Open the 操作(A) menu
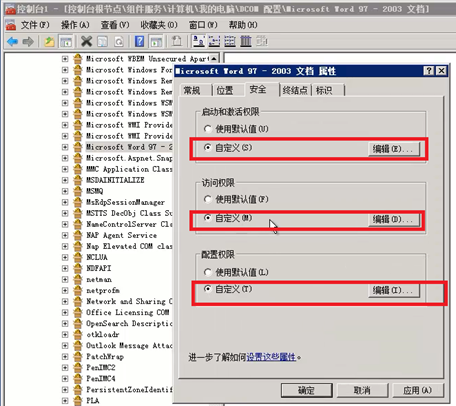This screenshot has height=406, width=456. [75, 25]
